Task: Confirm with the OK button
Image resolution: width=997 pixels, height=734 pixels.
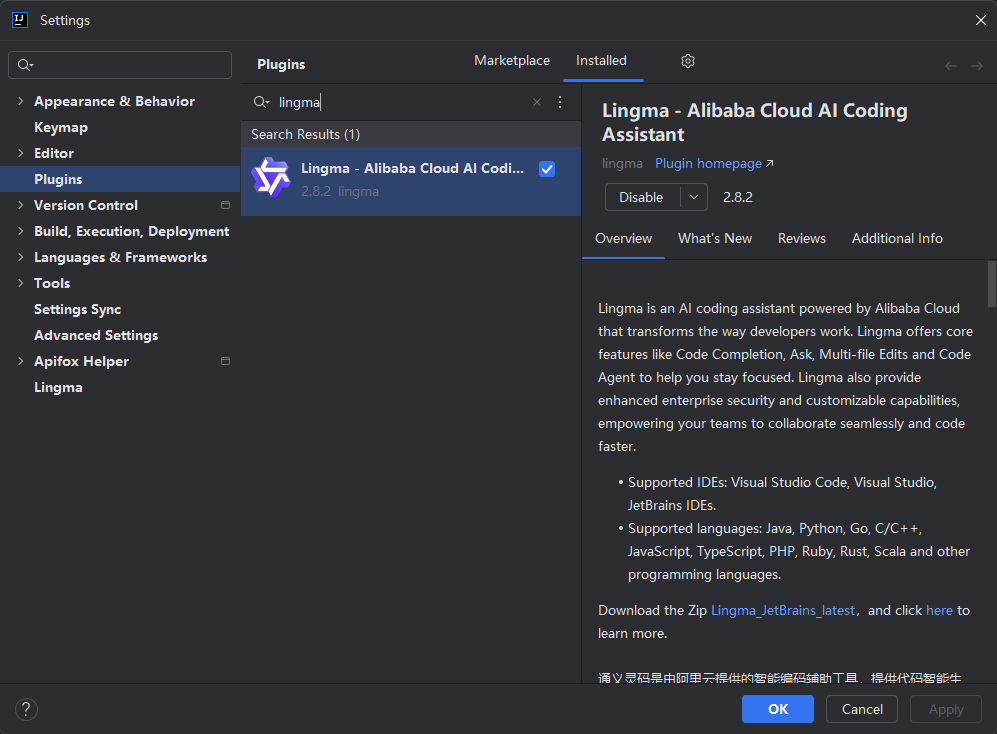Action: (778, 709)
